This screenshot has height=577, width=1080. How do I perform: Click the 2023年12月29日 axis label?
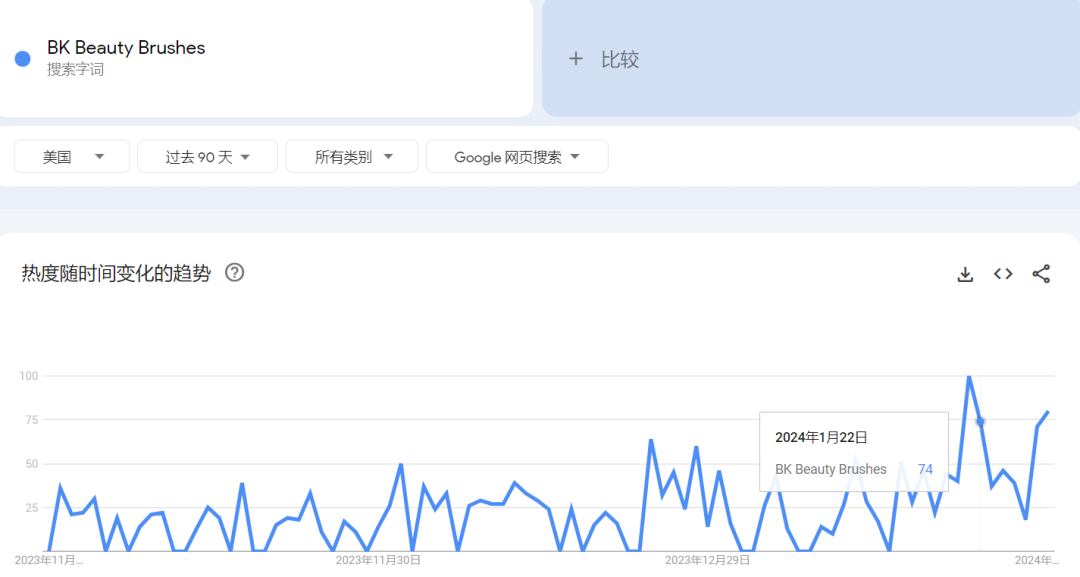coord(707,560)
